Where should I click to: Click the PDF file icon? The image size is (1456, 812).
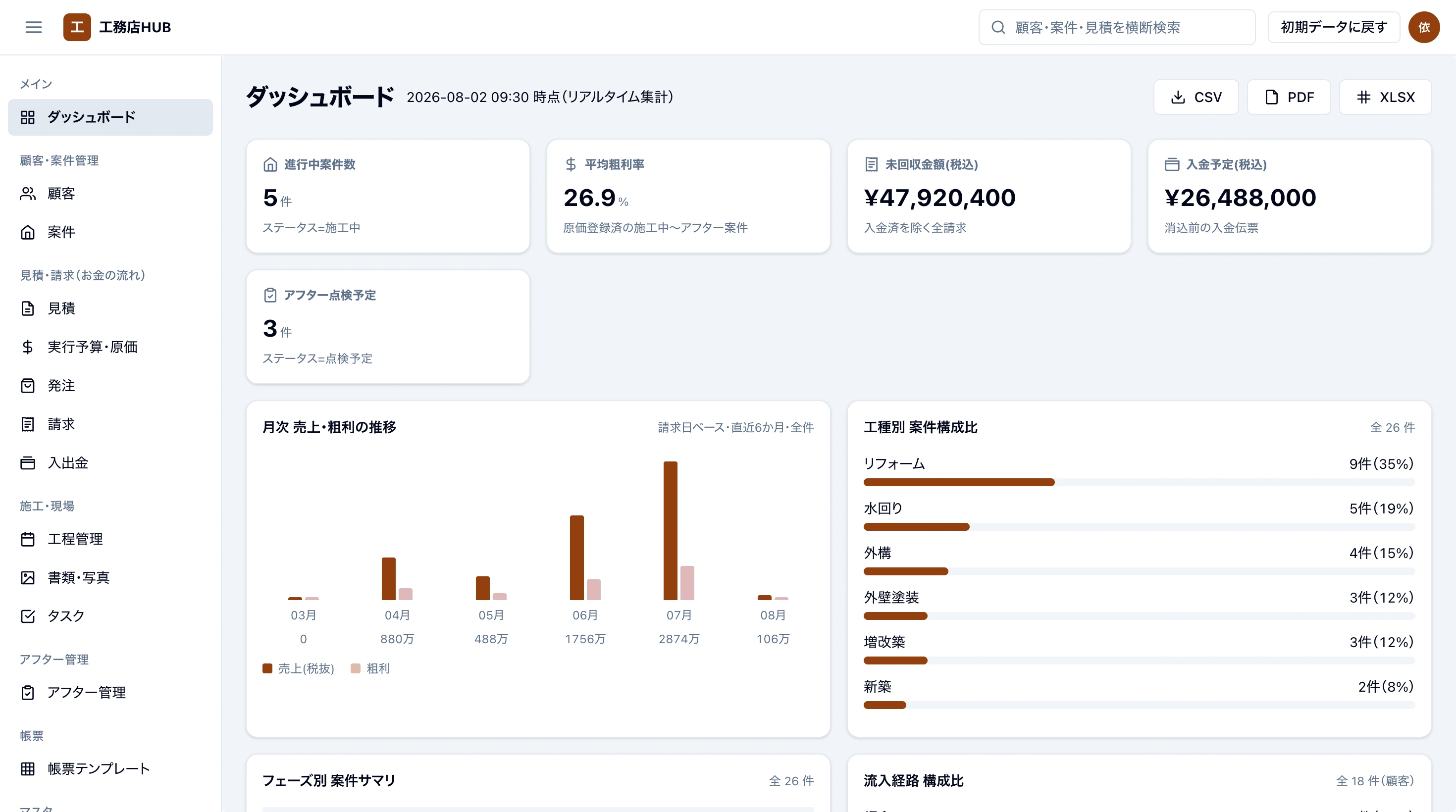coord(1271,97)
